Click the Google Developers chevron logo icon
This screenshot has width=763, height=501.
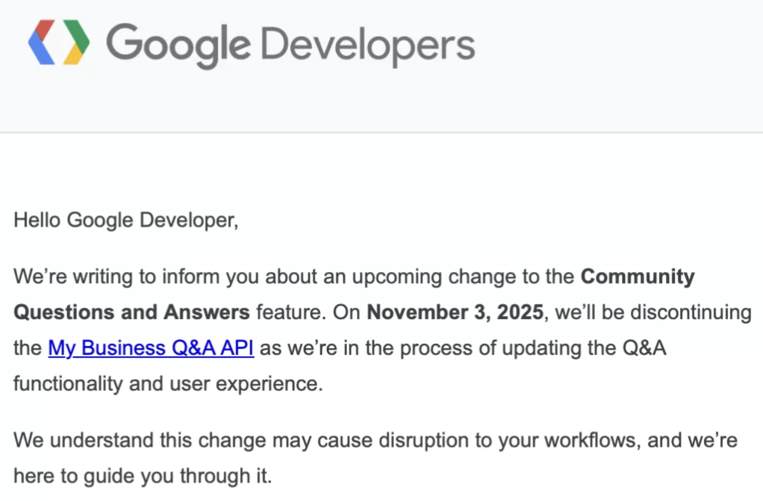(x=59, y=44)
